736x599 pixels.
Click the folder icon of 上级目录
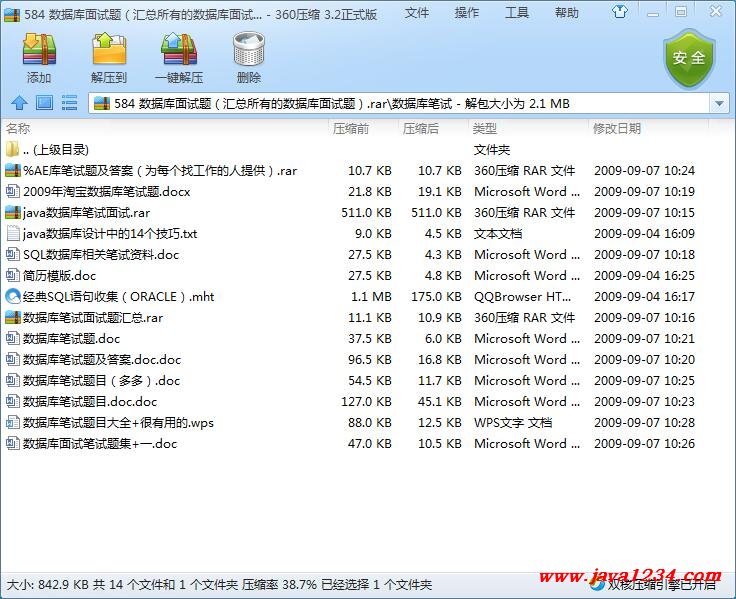coord(12,149)
